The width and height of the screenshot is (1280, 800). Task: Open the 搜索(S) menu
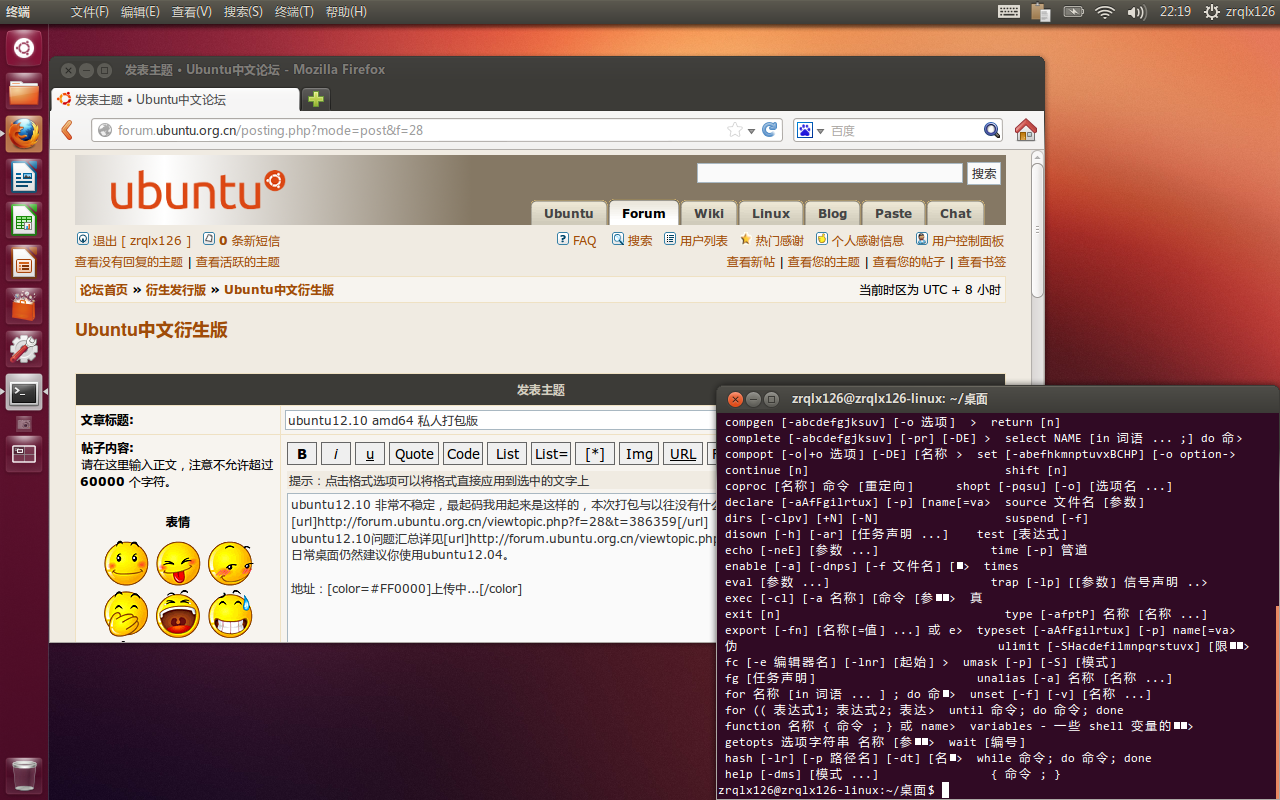pyautogui.click(x=243, y=12)
